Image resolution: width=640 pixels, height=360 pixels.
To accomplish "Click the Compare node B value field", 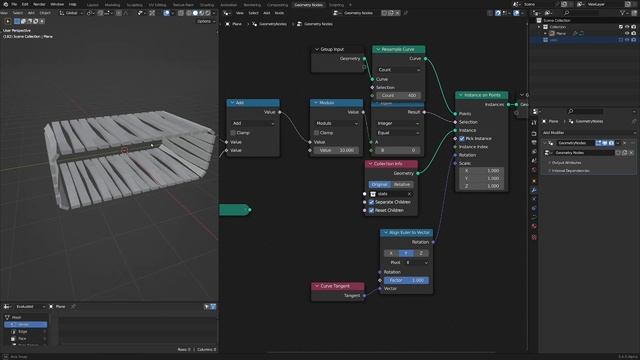I will click(398, 150).
